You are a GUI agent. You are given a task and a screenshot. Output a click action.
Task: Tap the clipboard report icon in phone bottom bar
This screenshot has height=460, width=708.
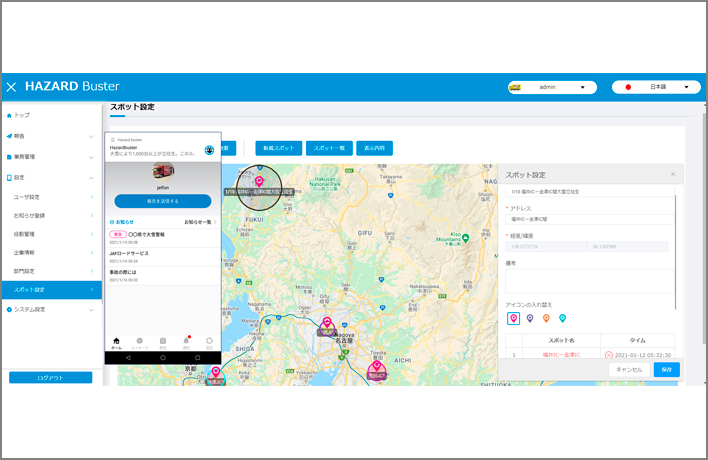[163, 343]
